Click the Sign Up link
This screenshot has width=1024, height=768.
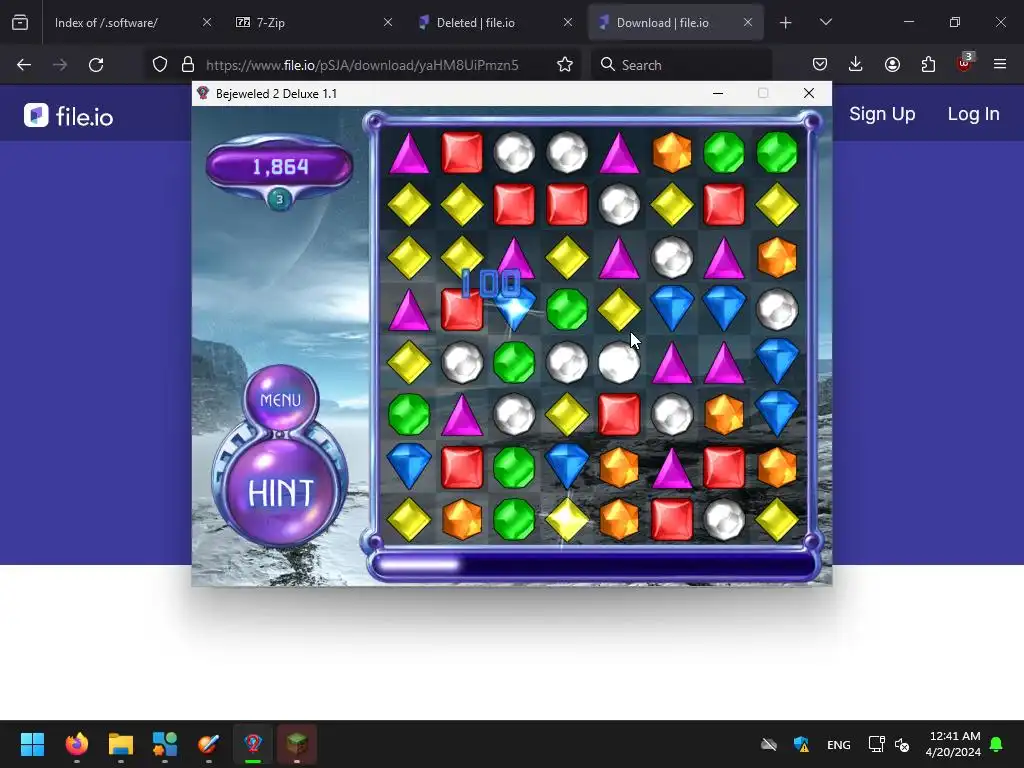(882, 114)
